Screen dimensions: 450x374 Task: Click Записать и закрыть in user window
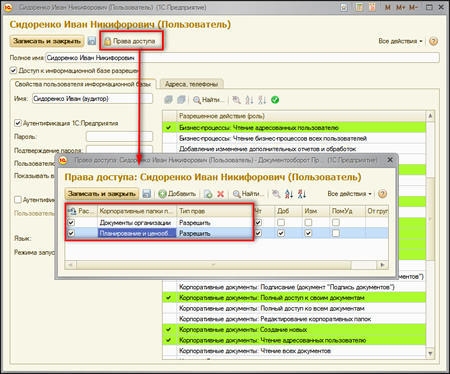47,41
